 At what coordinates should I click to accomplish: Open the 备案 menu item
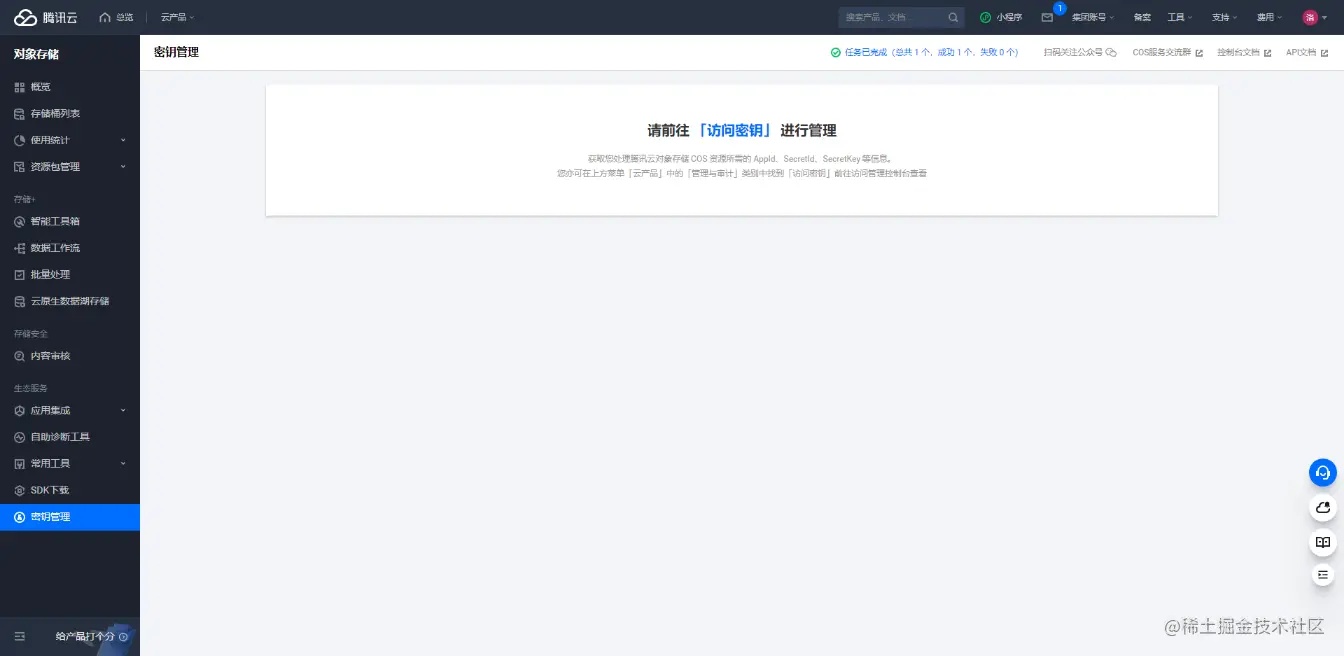tap(1142, 17)
